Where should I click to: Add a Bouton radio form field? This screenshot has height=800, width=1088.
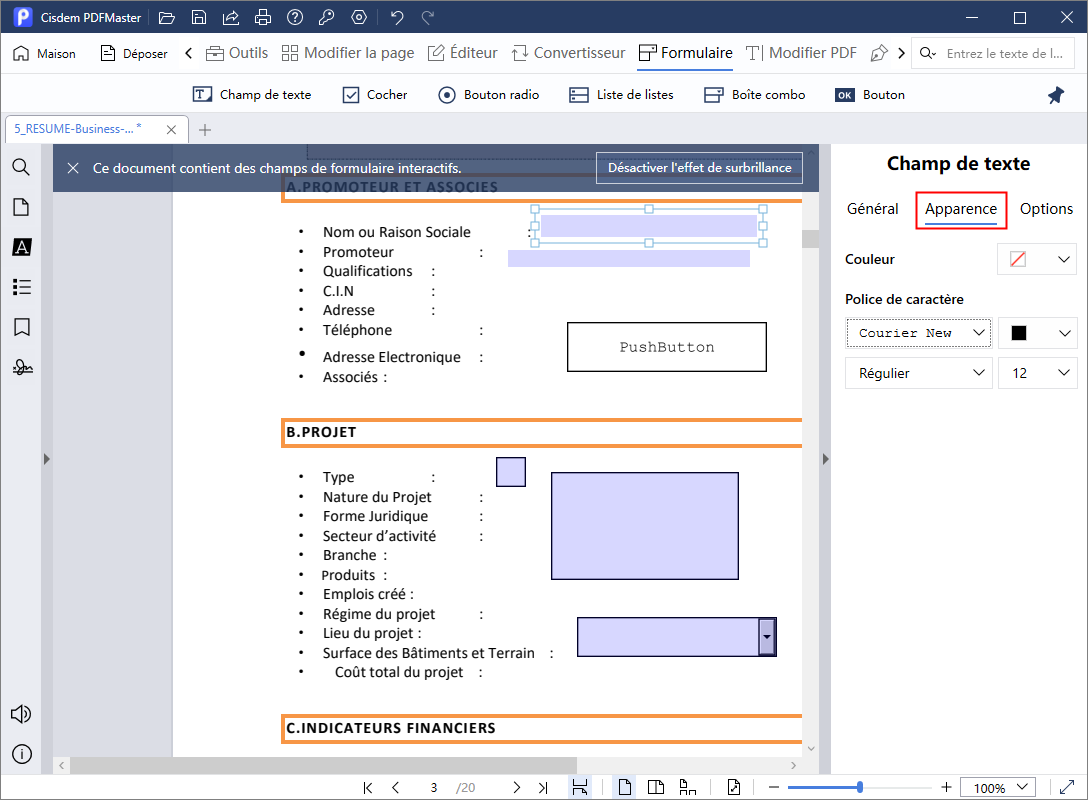(488, 95)
